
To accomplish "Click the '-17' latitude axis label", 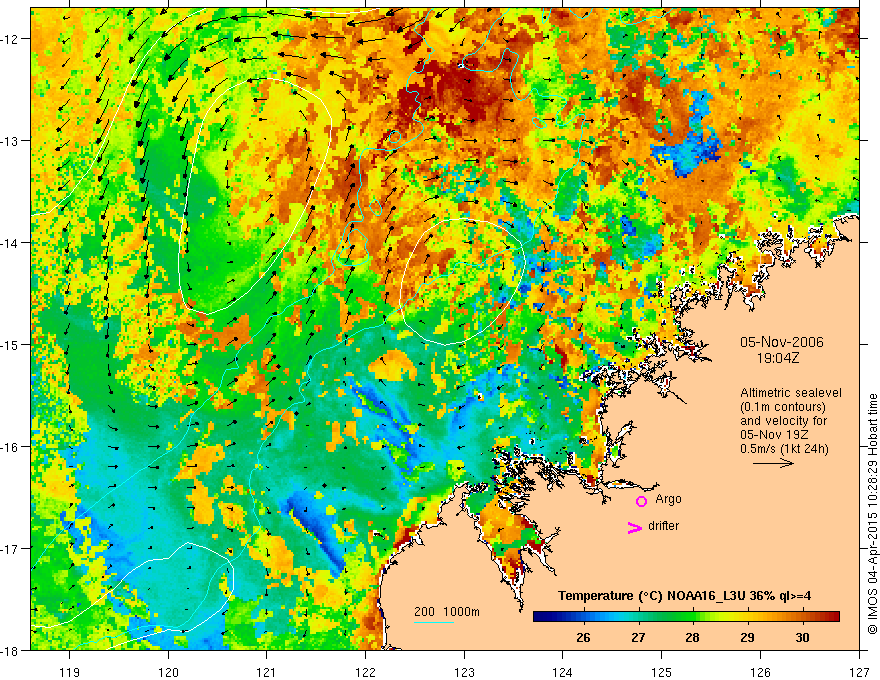I will coord(11,548).
